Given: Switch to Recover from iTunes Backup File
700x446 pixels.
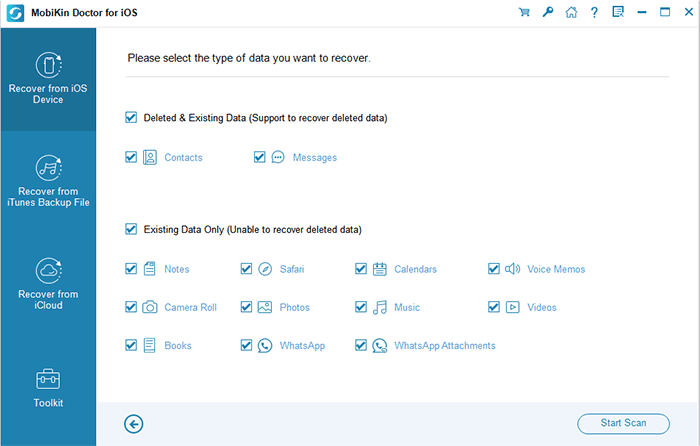Looking at the screenshot, I should point(48,182).
